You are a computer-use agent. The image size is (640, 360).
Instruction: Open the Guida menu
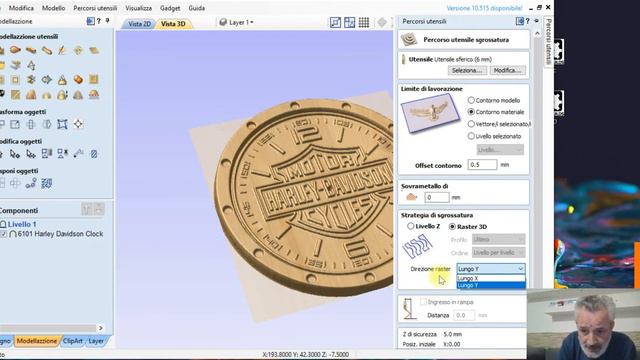[x=196, y=8]
